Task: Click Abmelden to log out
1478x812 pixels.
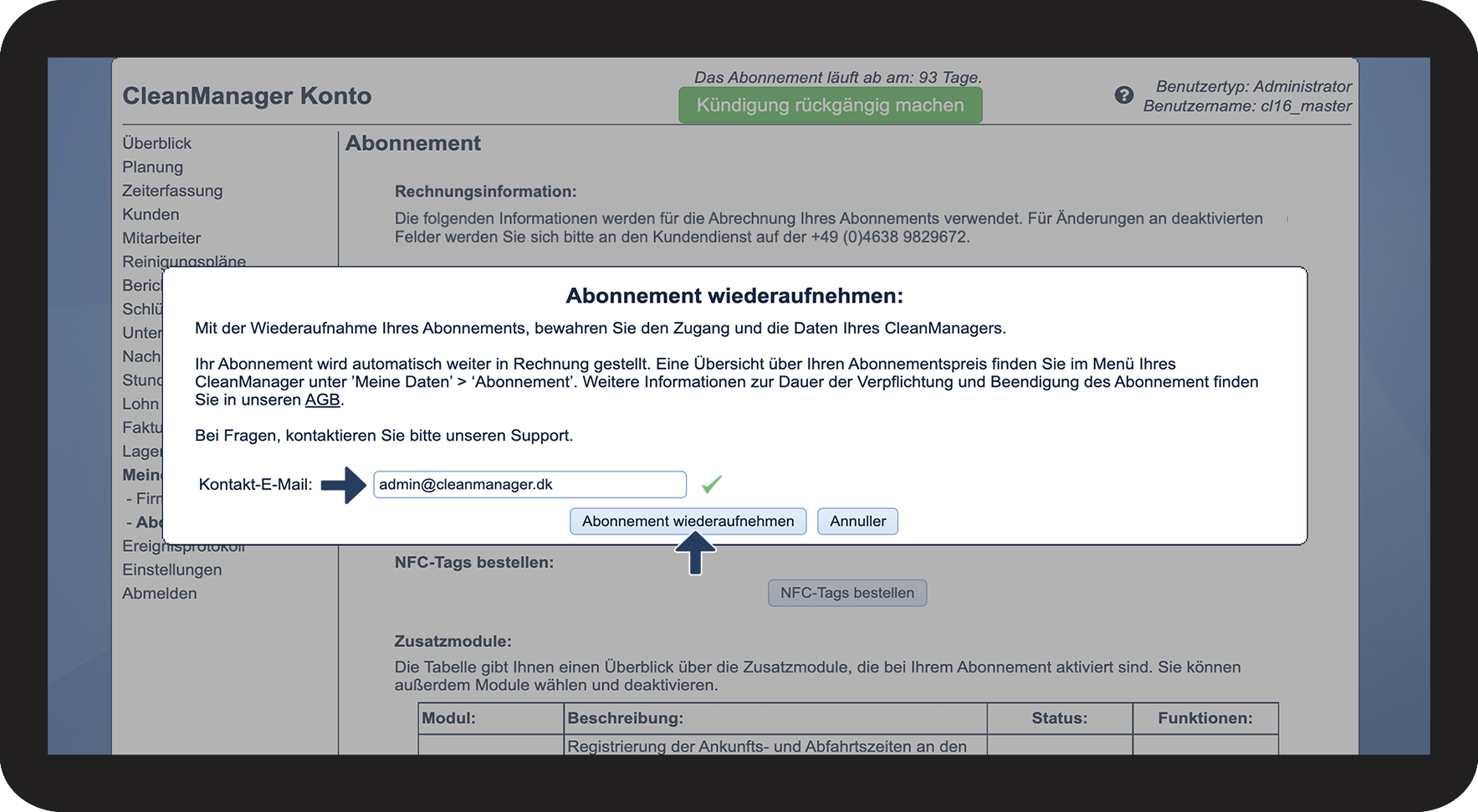Action: point(159,594)
